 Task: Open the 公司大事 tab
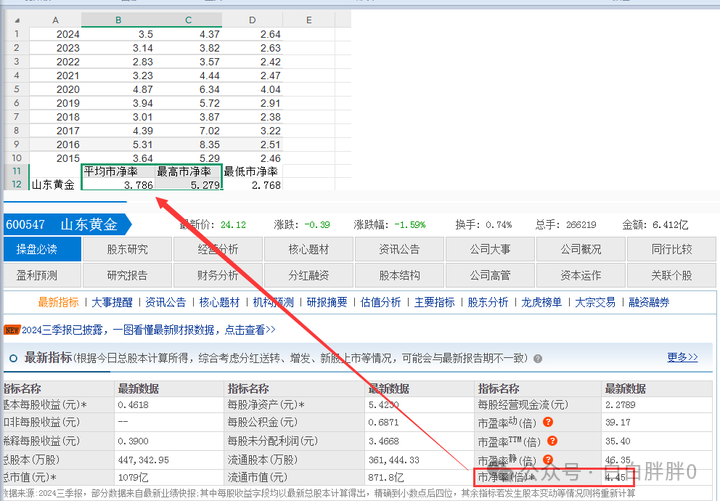click(x=490, y=249)
